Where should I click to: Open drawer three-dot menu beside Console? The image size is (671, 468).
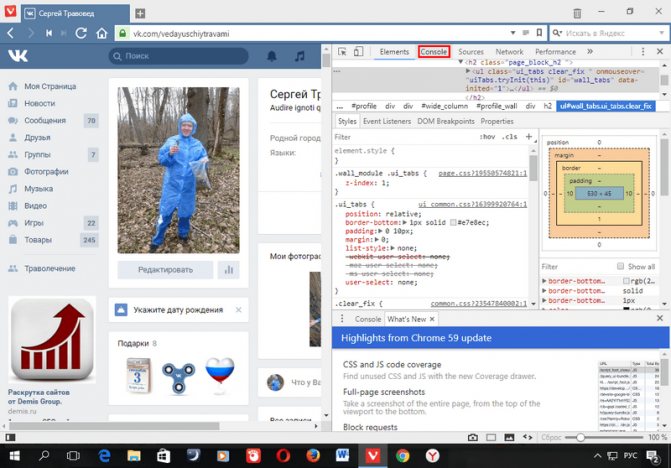click(x=342, y=319)
